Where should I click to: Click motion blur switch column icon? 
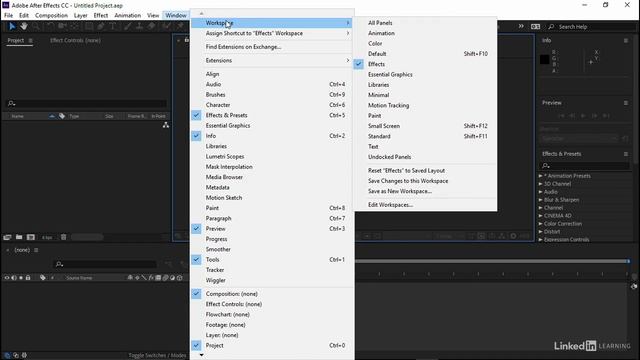(x=165, y=278)
